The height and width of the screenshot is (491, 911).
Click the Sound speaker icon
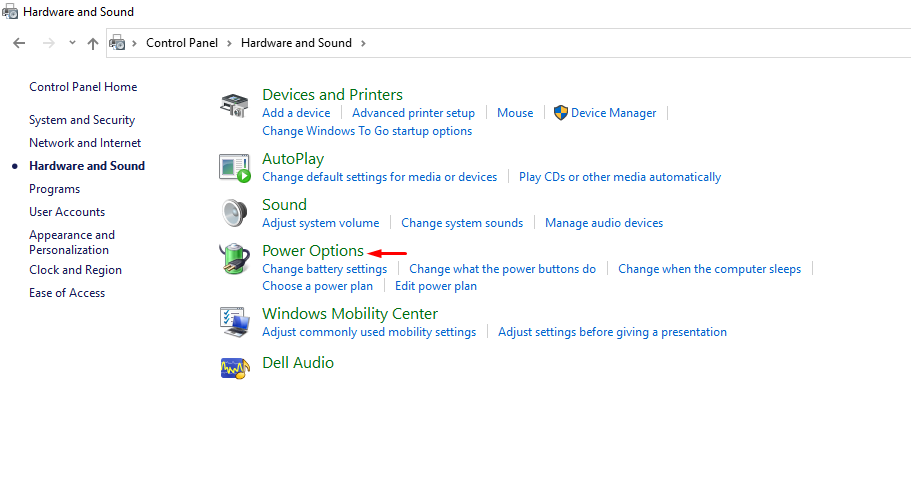(x=234, y=213)
